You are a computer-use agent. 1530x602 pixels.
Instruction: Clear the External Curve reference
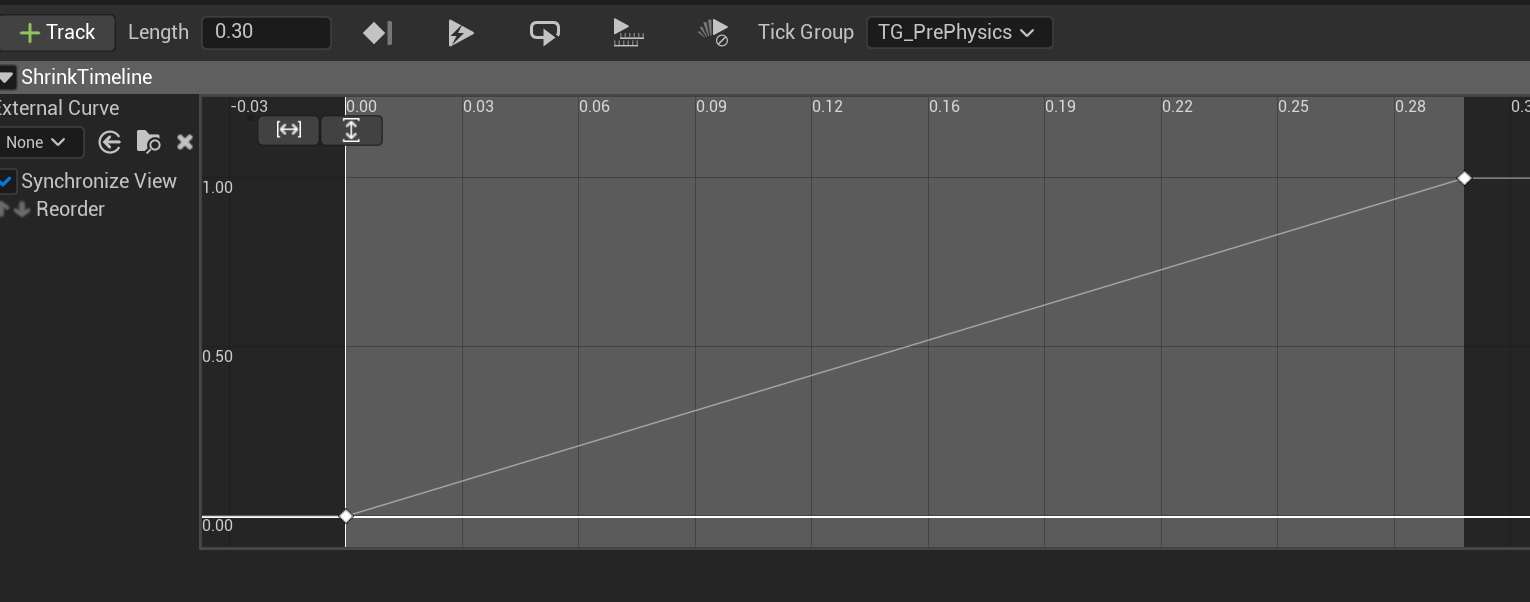(x=184, y=142)
